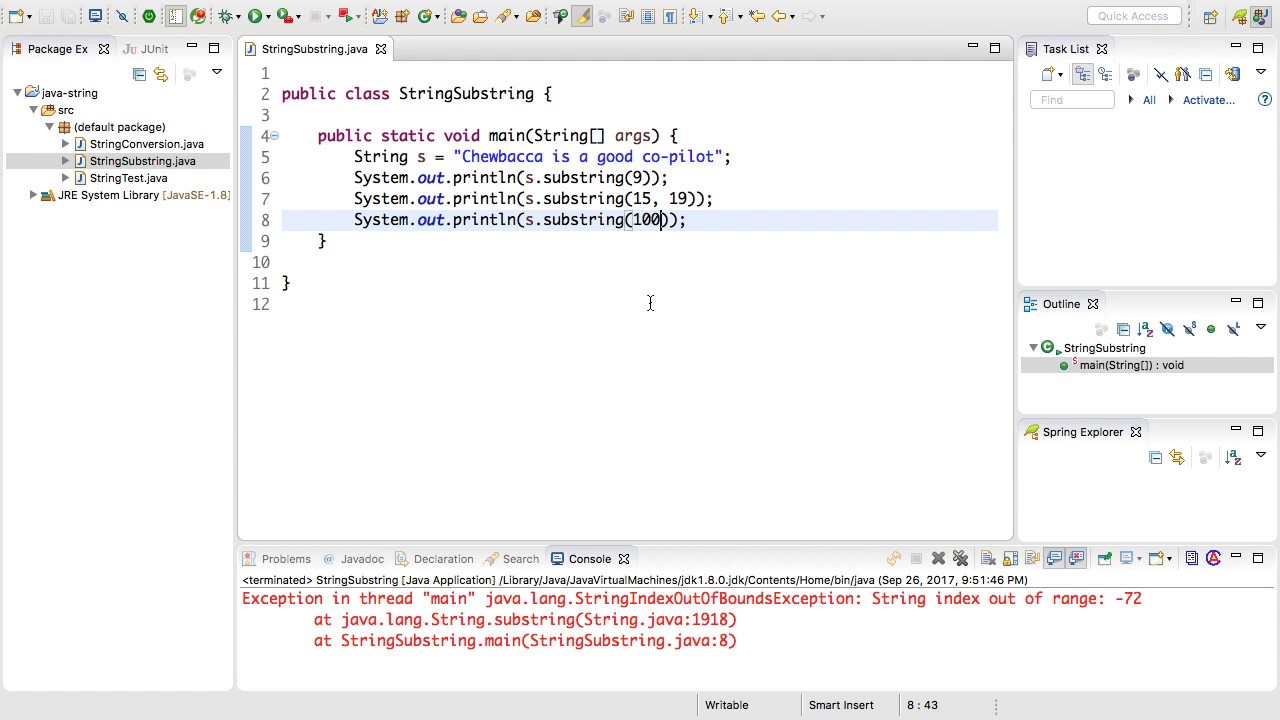The height and width of the screenshot is (720, 1280).
Task: Open the Open Console dropdown arrow
Action: click(1169, 559)
